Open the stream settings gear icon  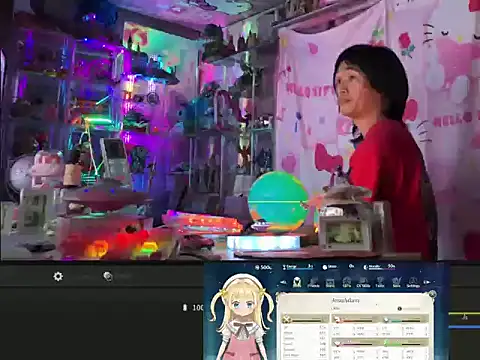pos(58,276)
